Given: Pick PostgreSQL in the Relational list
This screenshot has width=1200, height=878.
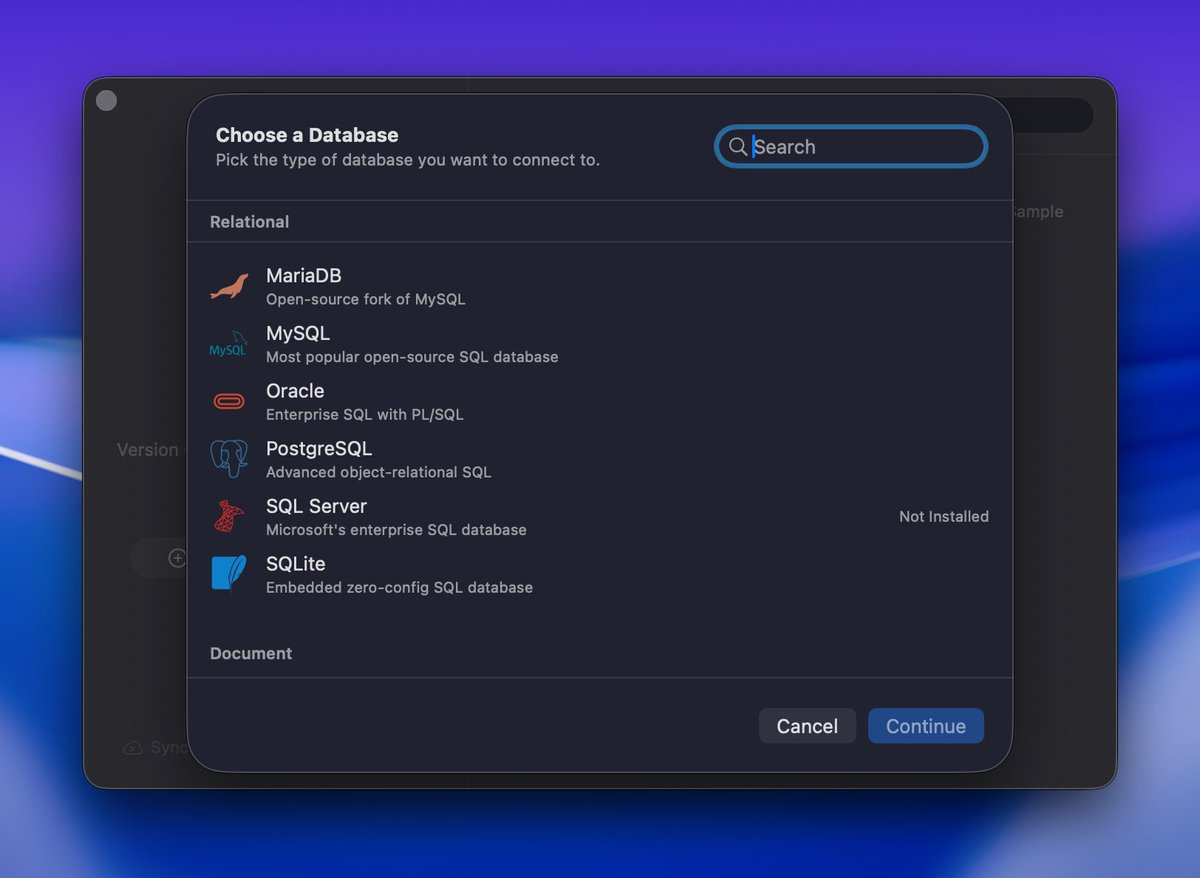Looking at the screenshot, I should tap(599, 459).
